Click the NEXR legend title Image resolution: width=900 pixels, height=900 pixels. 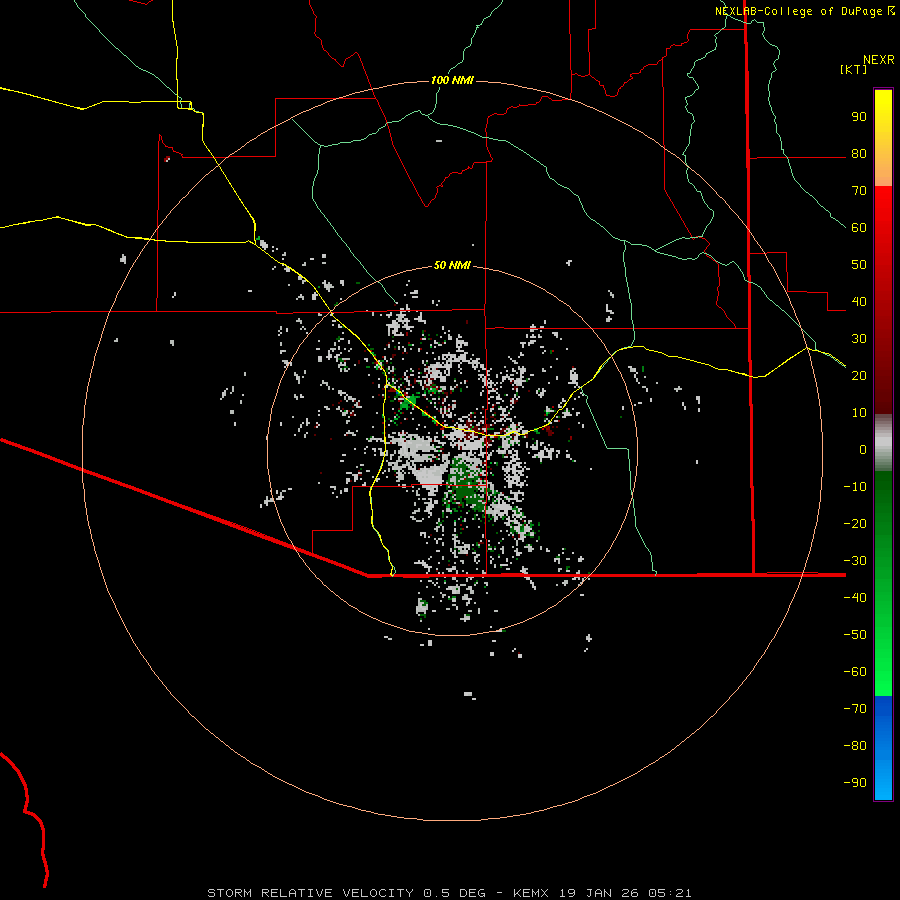879,60
